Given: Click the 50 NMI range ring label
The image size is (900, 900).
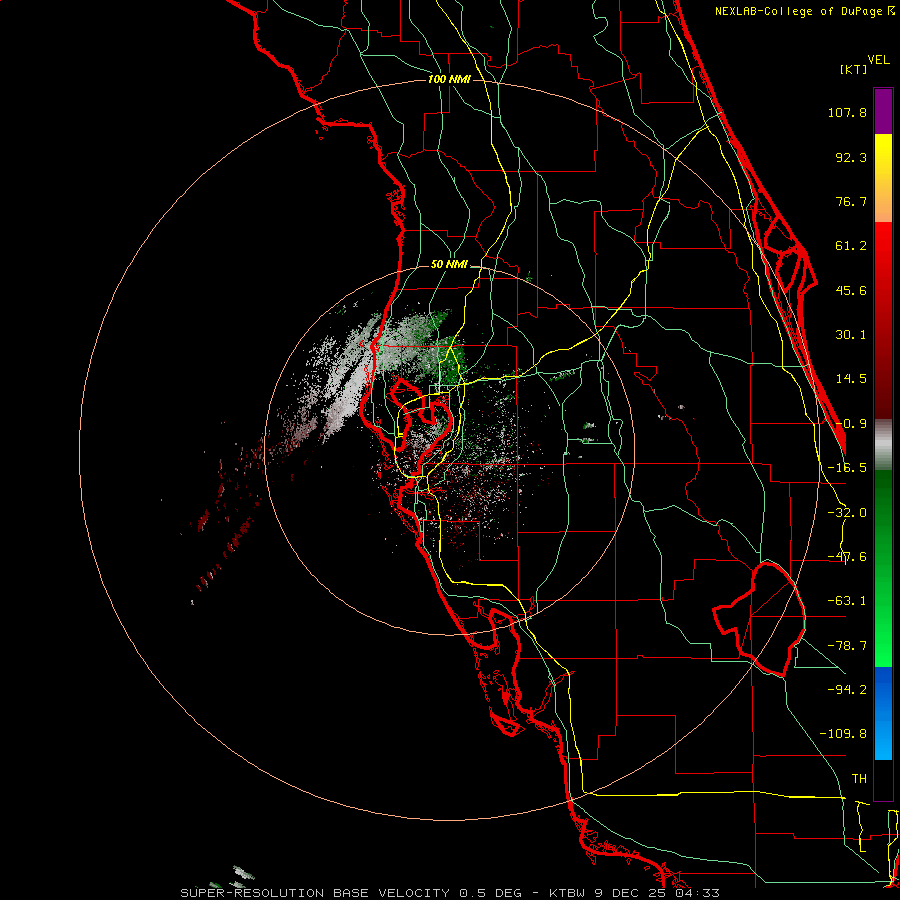Looking at the screenshot, I should [x=449, y=265].
